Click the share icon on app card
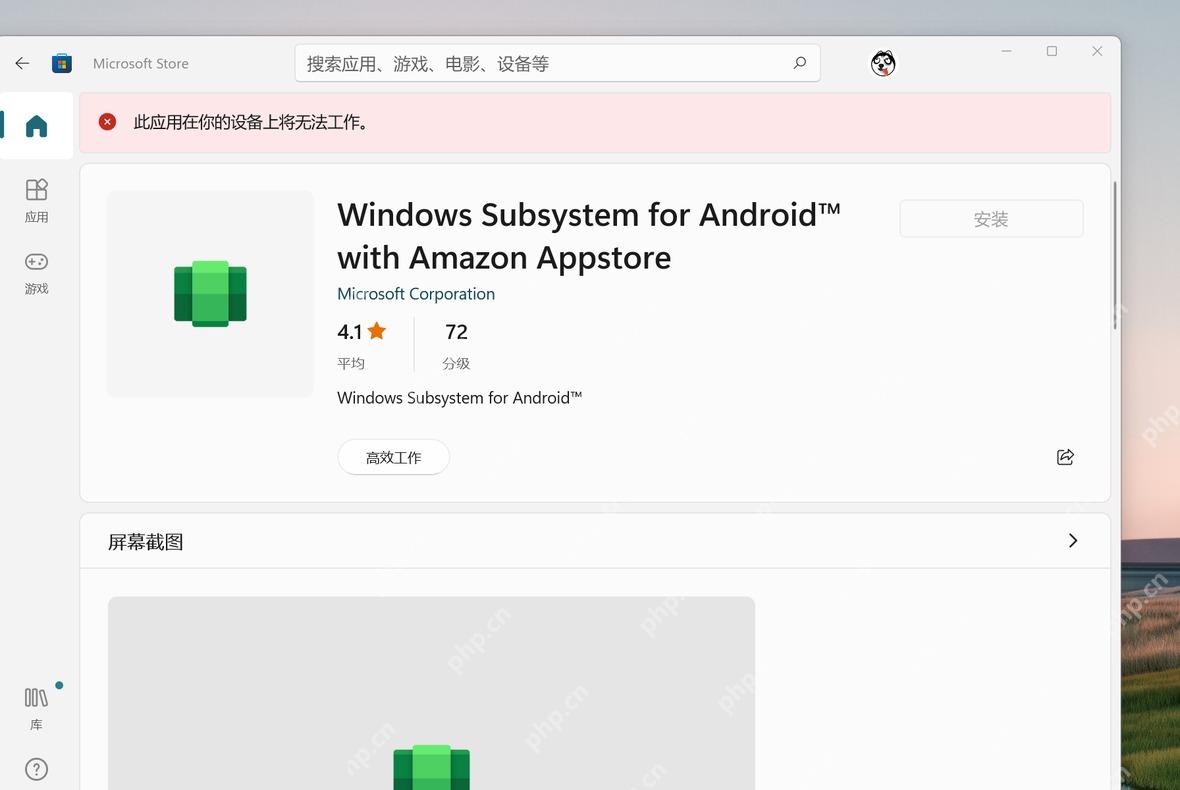 (1065, 457)
